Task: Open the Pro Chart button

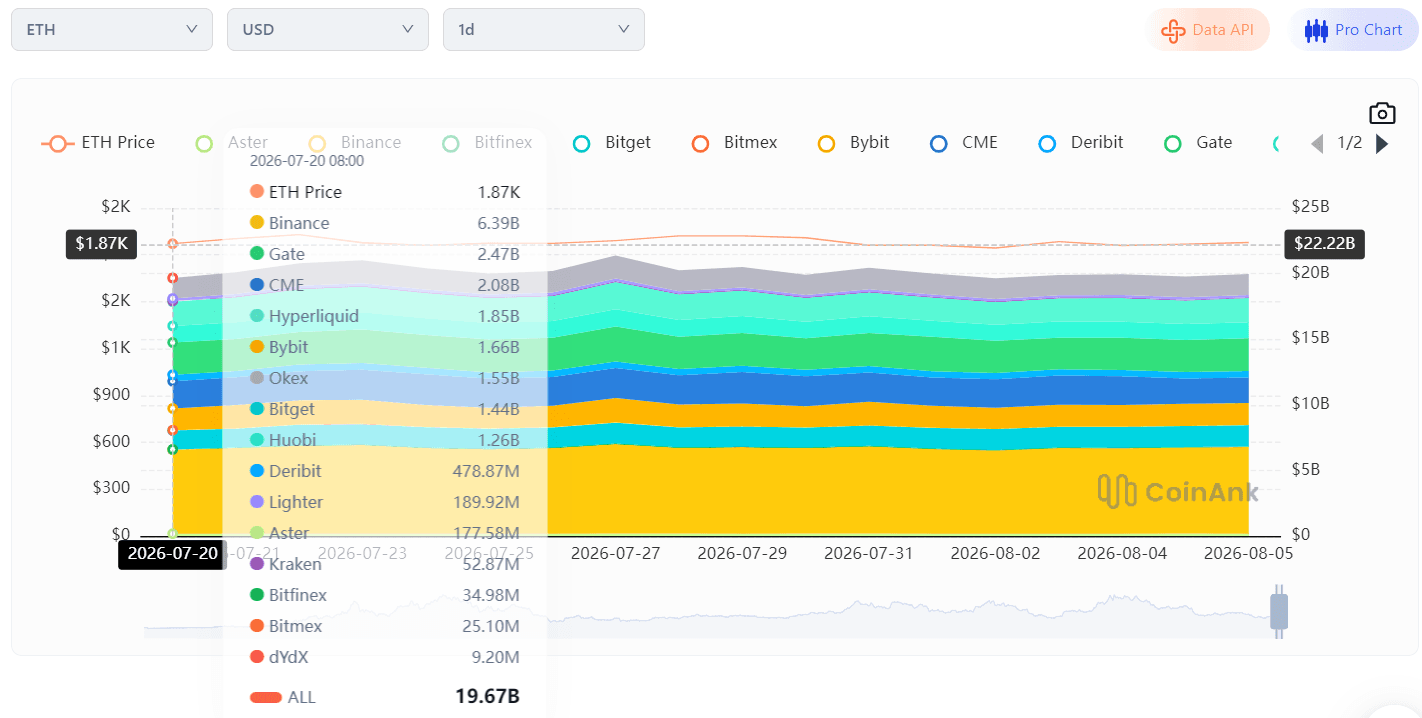Action: click(x=1354, y=30)
